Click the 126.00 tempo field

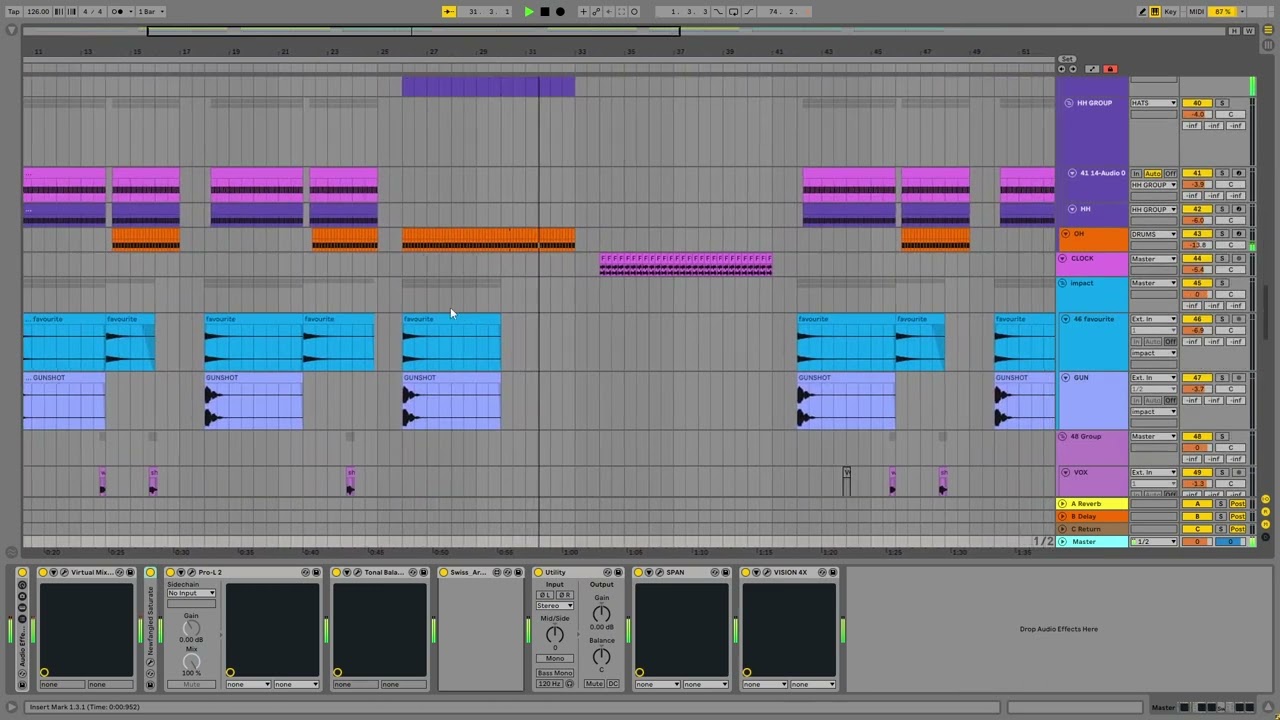(x=38, y=11)
